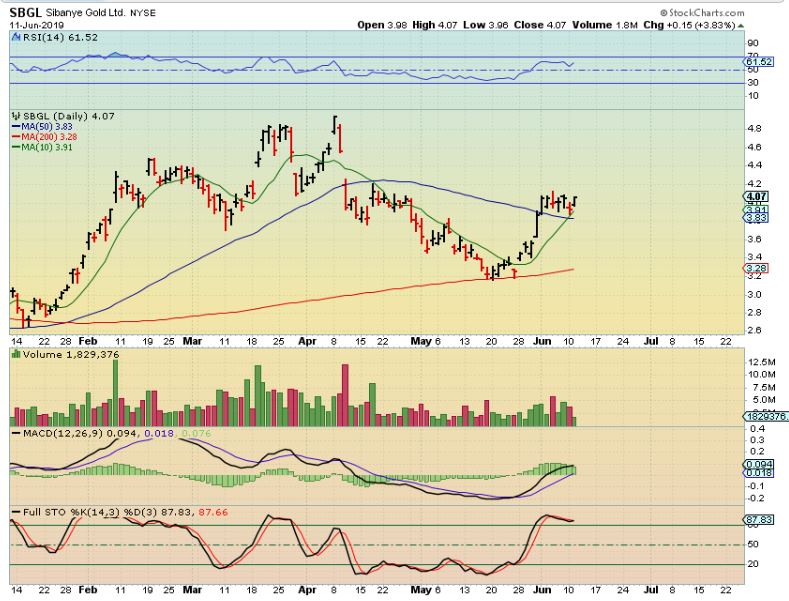Click the Apr label on the price axis
The image size is (789, 601).
(307, 341)
